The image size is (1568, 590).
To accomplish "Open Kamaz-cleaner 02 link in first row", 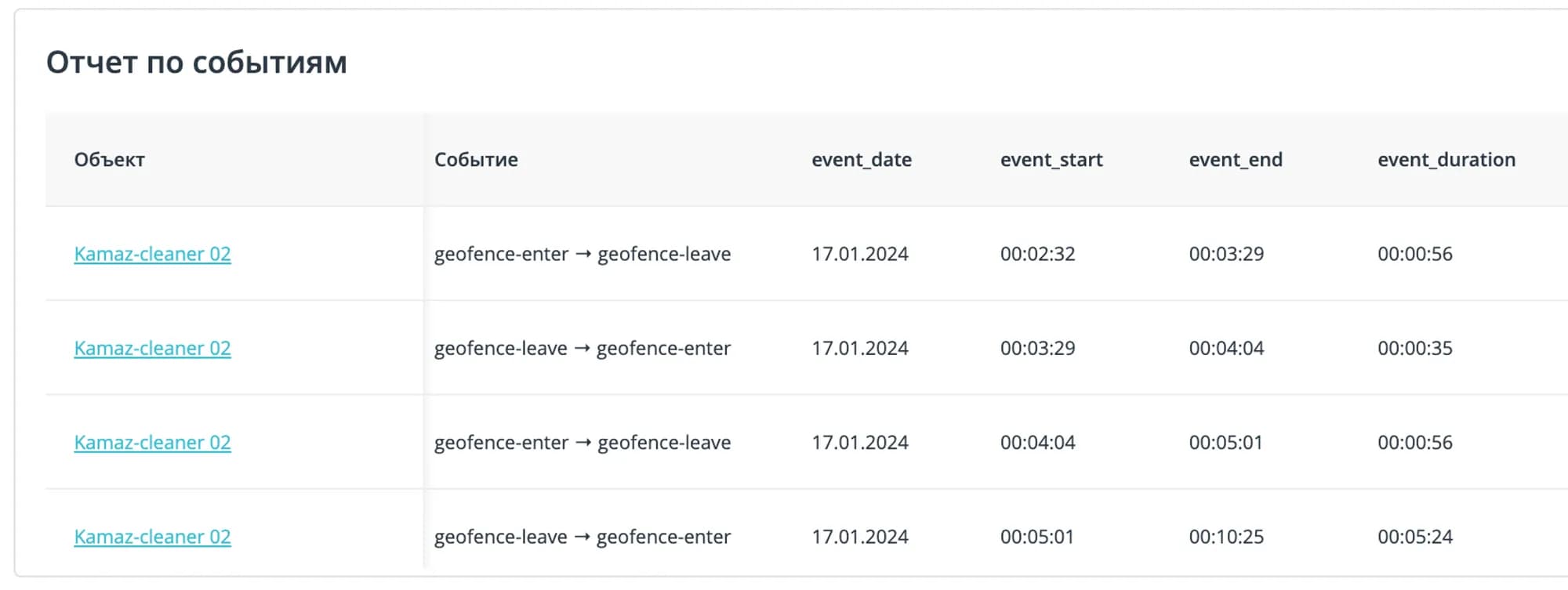I will 152,254.
